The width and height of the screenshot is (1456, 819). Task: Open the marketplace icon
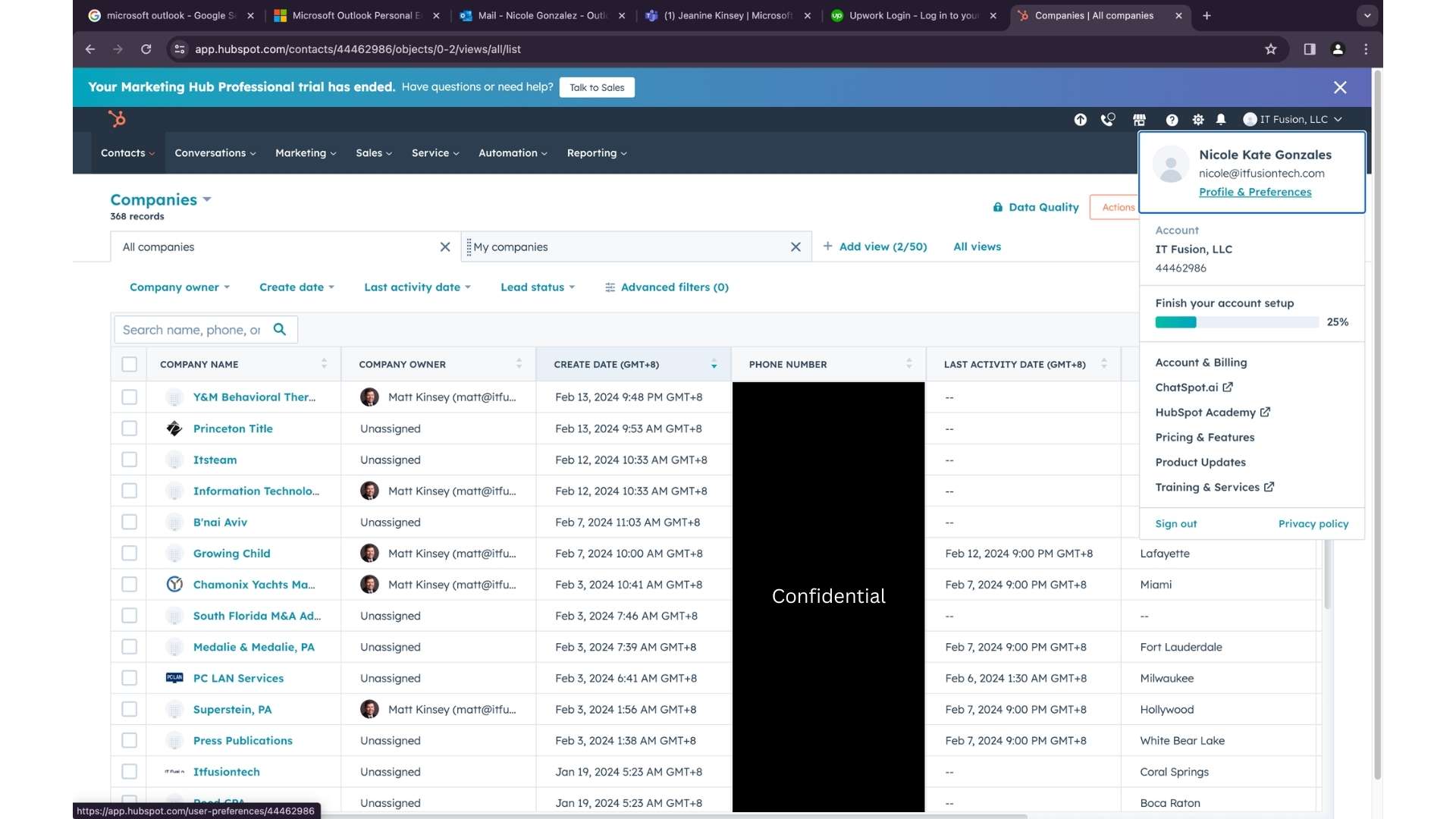point(1139,120)
